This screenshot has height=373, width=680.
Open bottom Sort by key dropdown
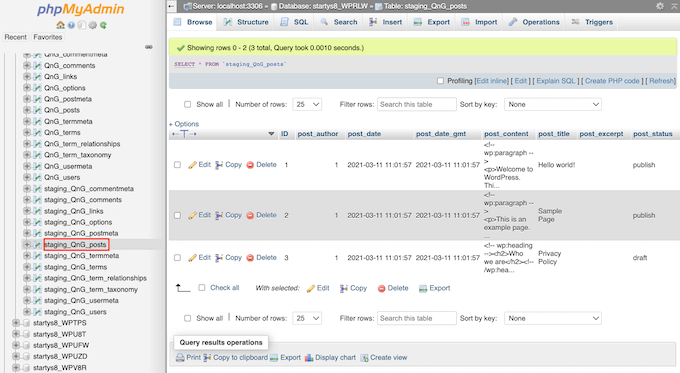tap(552, 318)
